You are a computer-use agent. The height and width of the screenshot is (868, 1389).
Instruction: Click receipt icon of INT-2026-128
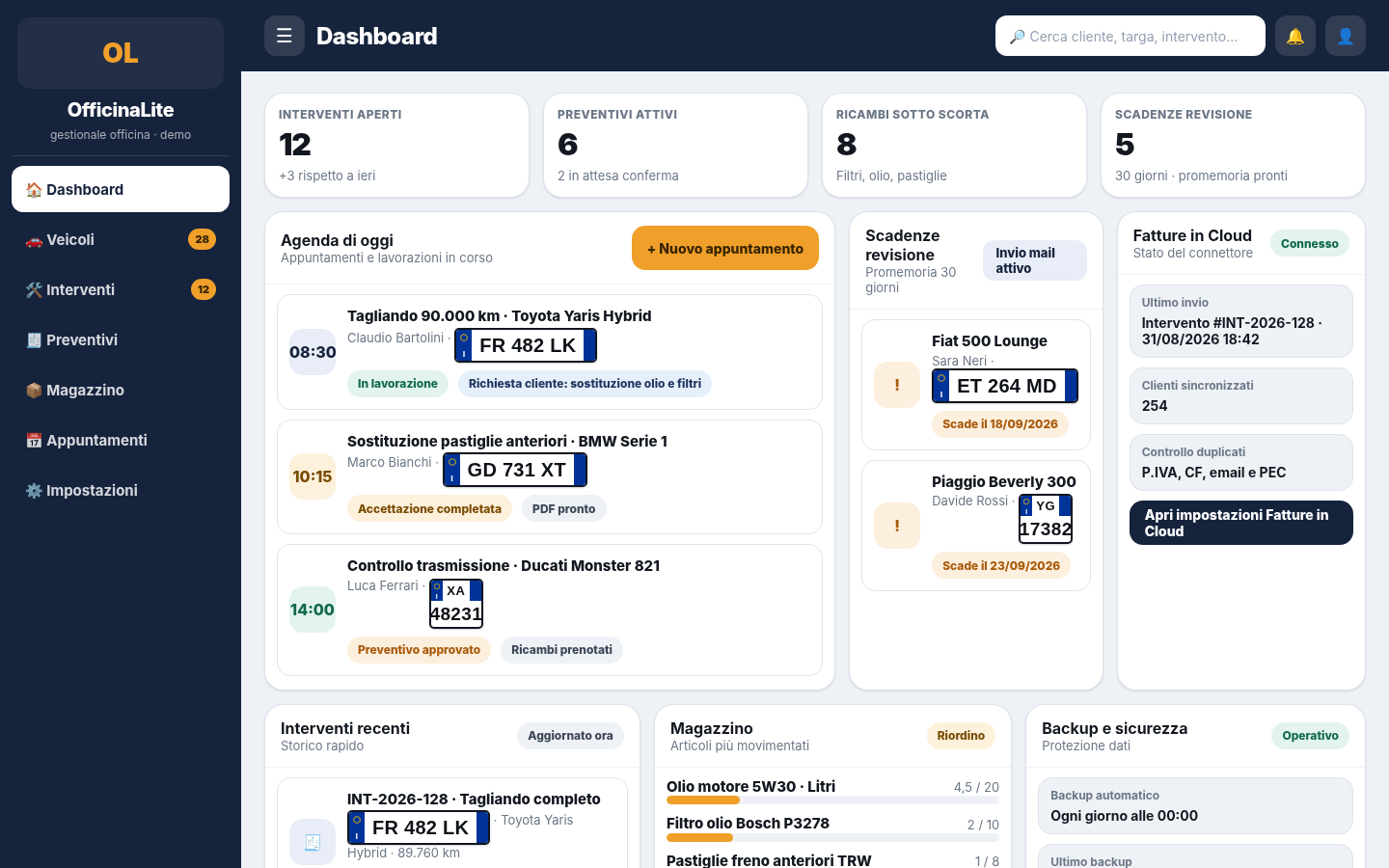313,842
